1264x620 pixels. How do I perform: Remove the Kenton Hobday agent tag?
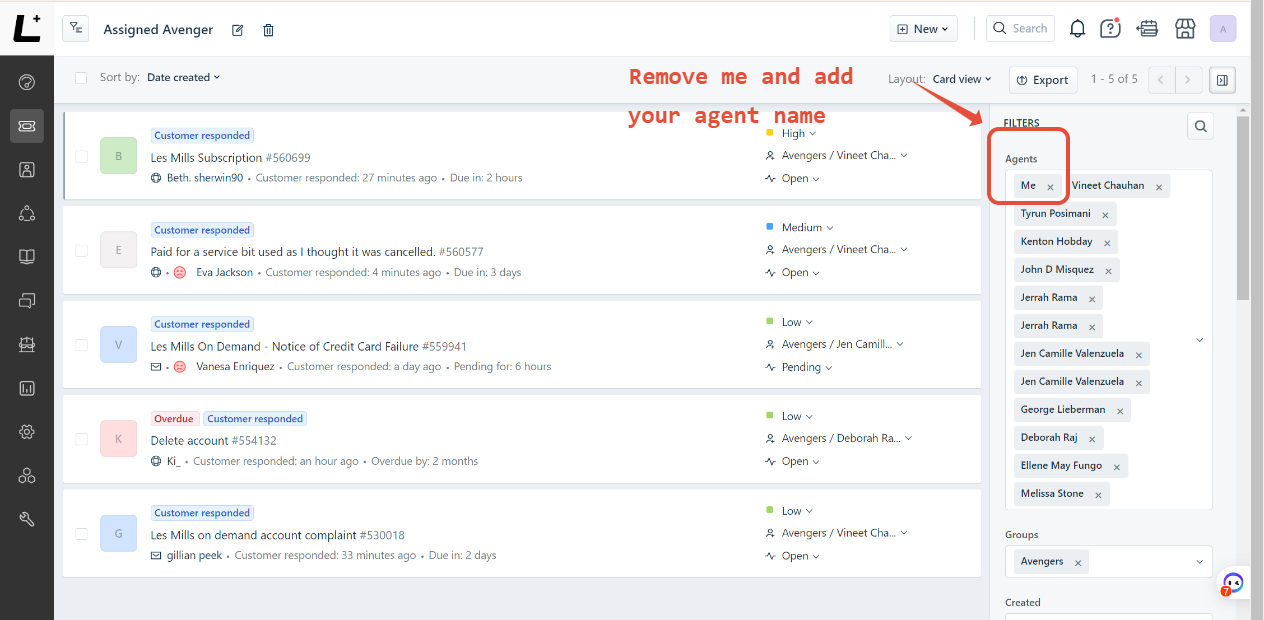click(x=1107, y=243)
